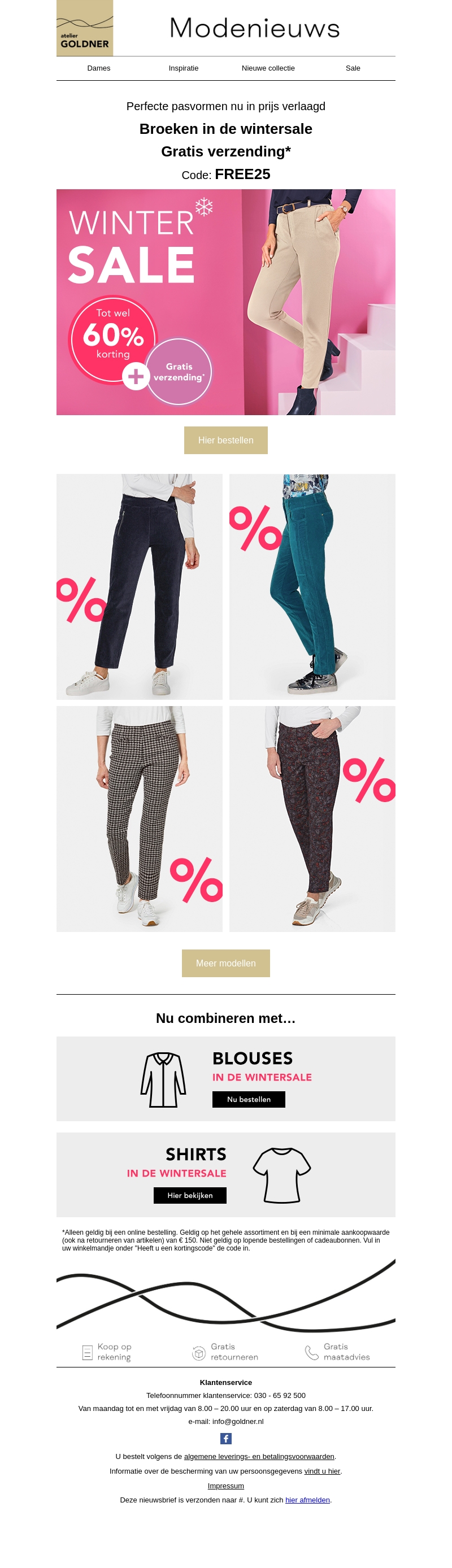Click the atelier Goldner logo
The height and width of the screenshot is (1568, 452).
click(x=85, y=28)
